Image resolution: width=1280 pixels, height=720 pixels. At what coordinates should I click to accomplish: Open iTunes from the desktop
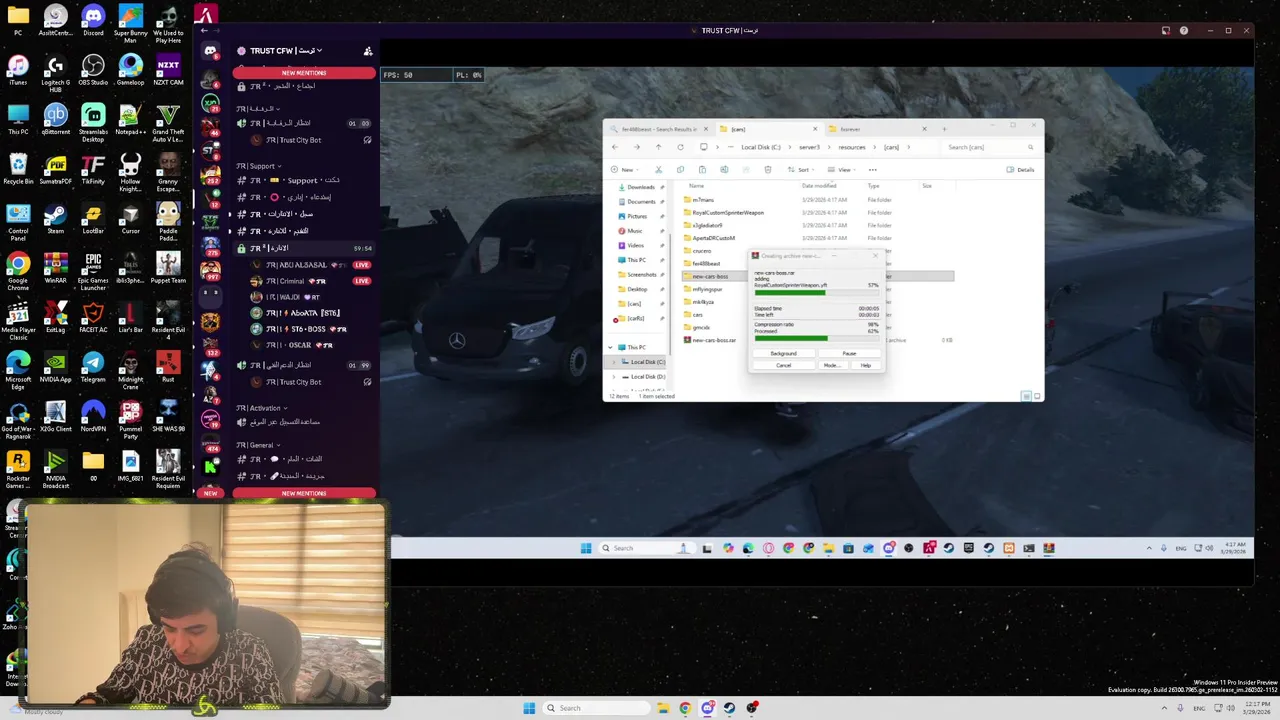tap(18, 70)
